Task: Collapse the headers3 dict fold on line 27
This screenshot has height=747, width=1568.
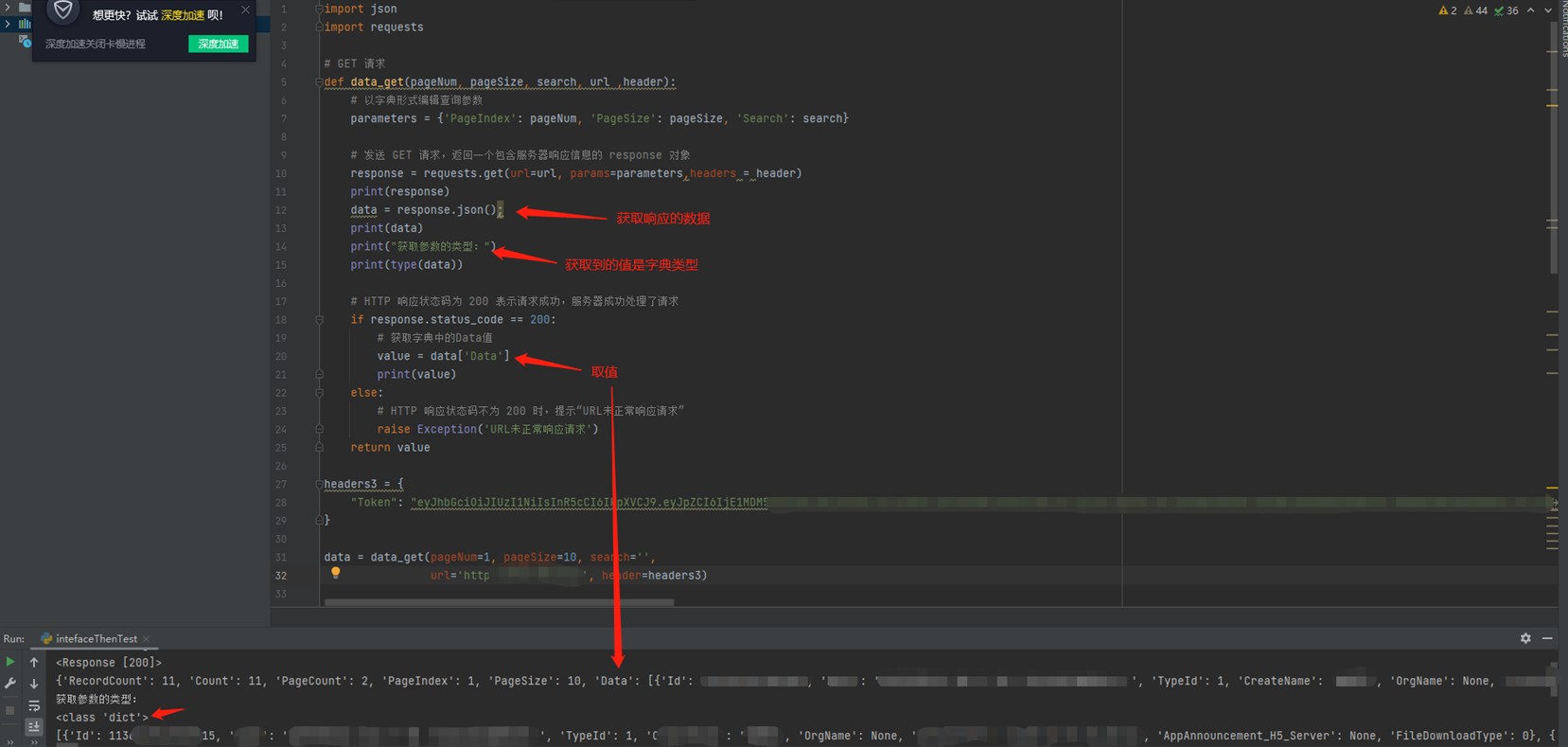Action: (x=319, y=484)
